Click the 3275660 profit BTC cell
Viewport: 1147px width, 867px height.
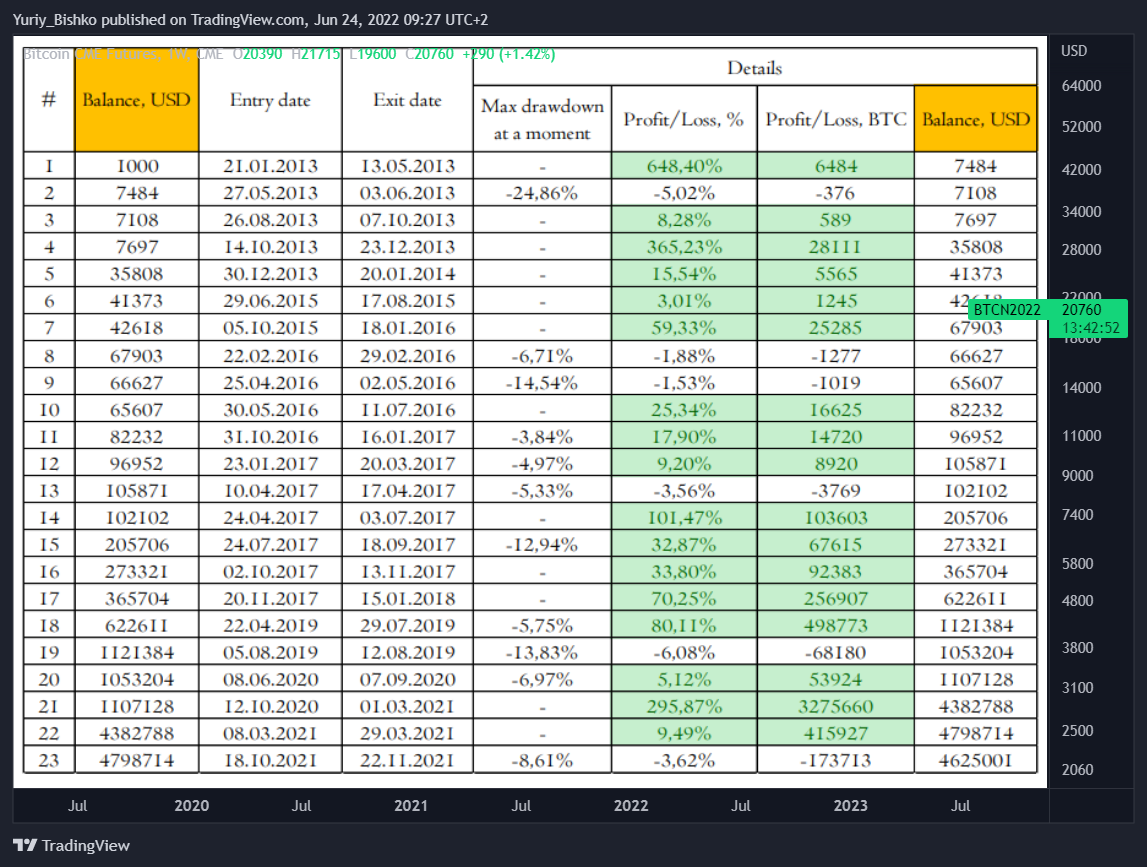click(x=835, y=707)
